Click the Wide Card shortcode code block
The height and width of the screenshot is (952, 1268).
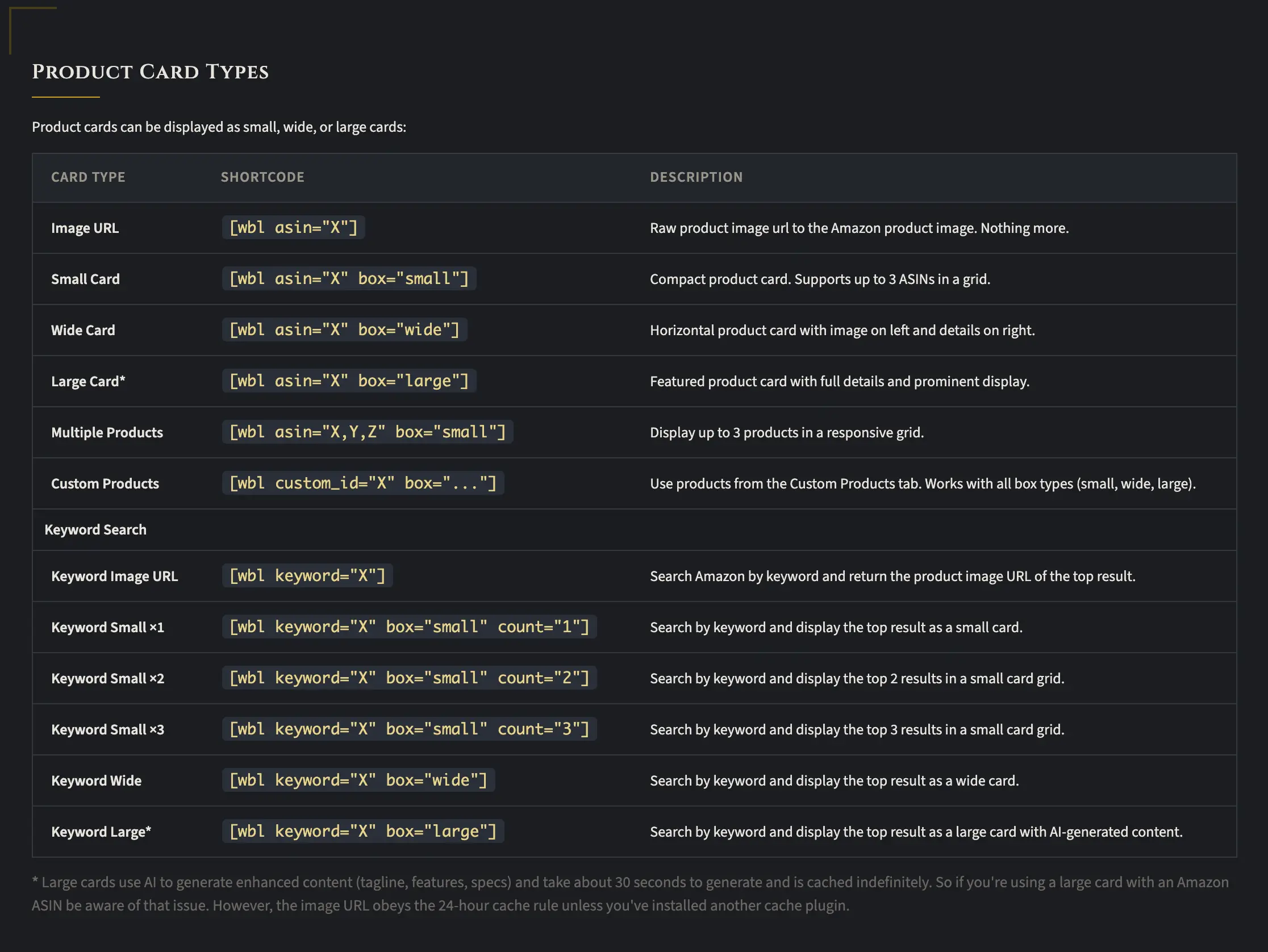(x=344, y=329)
